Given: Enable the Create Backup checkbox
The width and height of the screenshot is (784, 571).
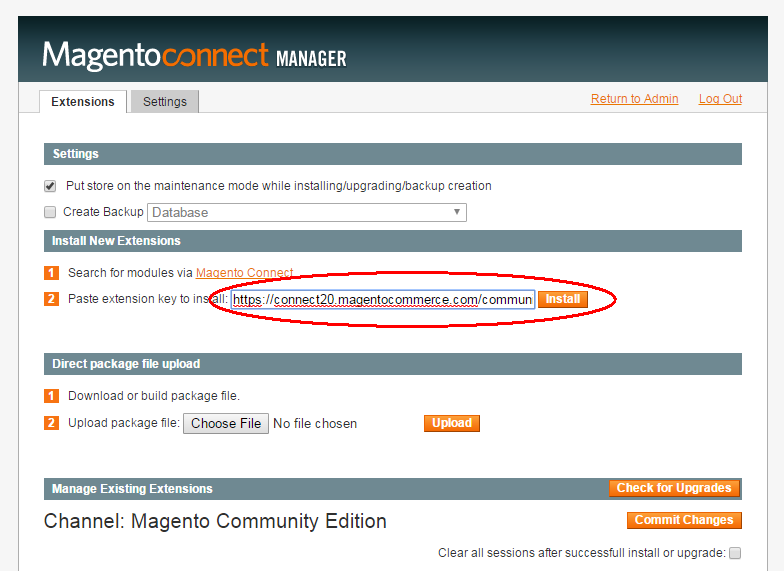Looking at the screenshot, I should click(50, 212).
